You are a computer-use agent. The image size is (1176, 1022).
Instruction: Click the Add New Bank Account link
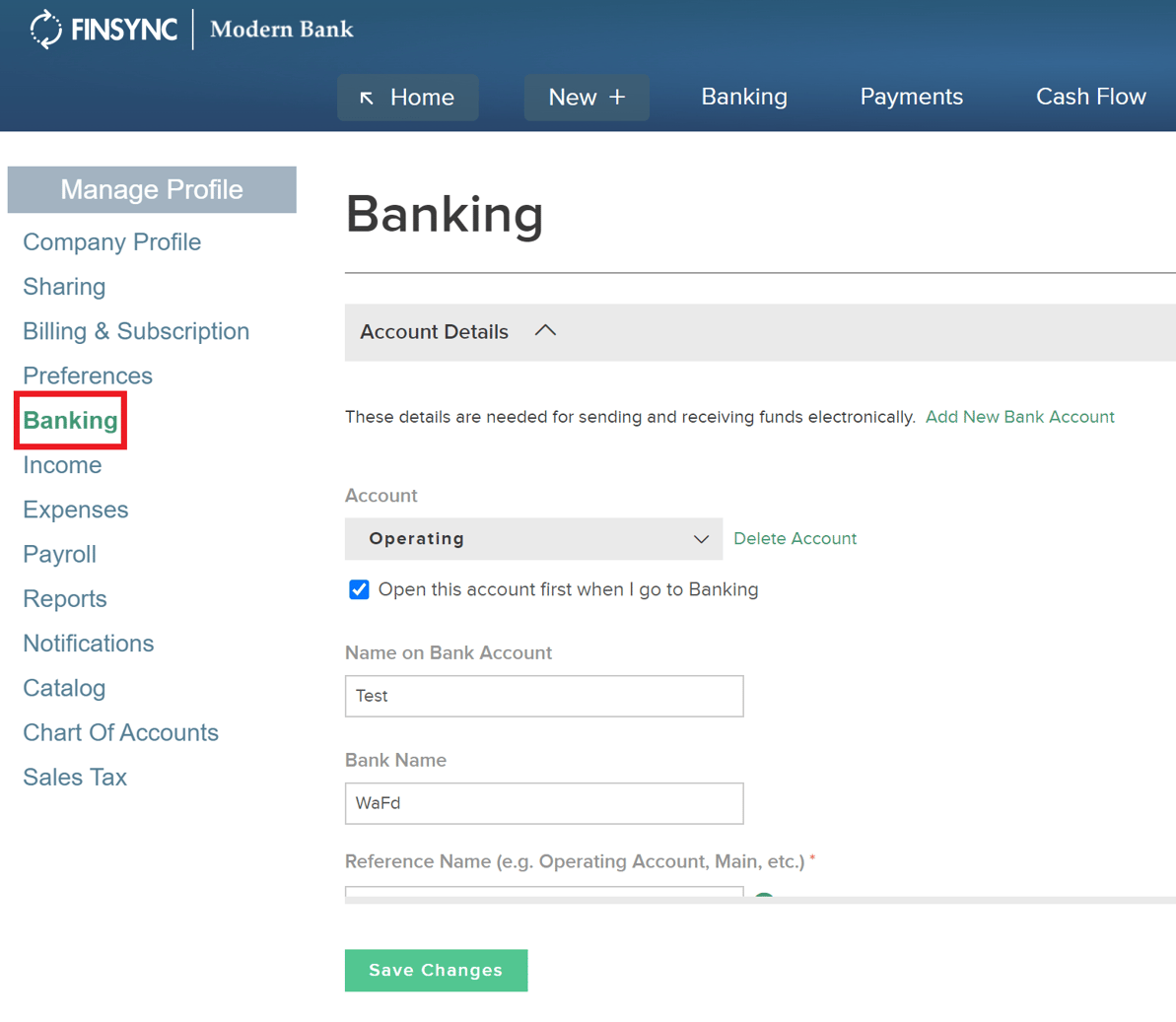(x=1019, y=417)
